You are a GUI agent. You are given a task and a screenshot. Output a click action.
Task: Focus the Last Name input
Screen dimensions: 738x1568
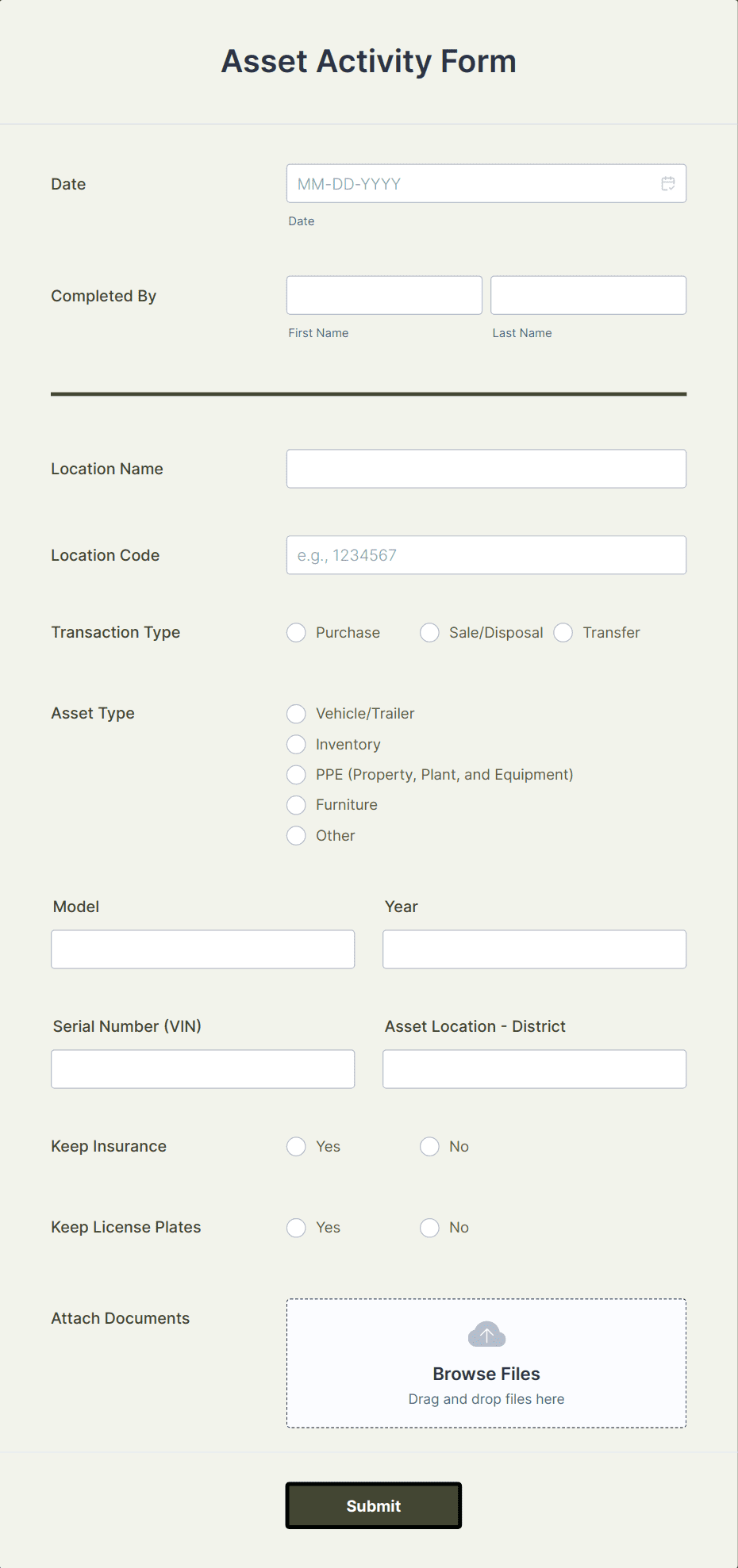click(588, 295)
